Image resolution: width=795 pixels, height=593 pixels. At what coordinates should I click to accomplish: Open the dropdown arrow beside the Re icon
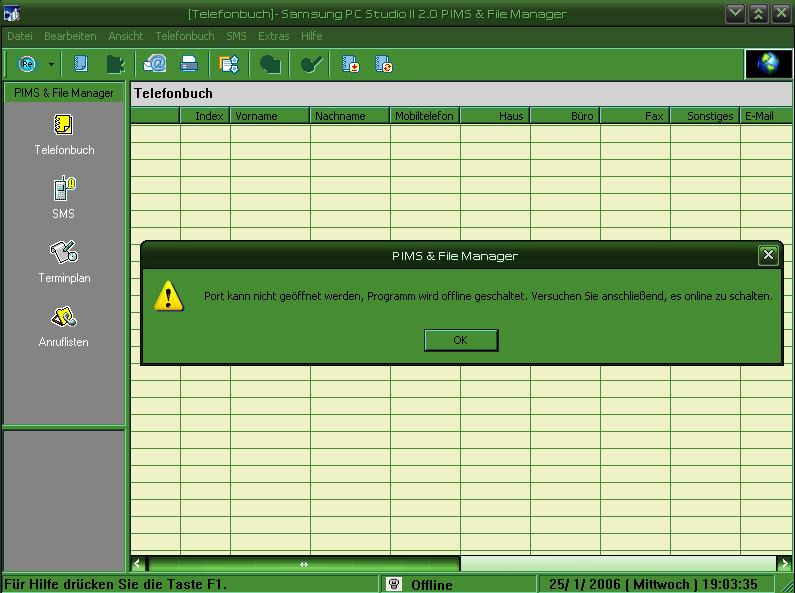51,65
